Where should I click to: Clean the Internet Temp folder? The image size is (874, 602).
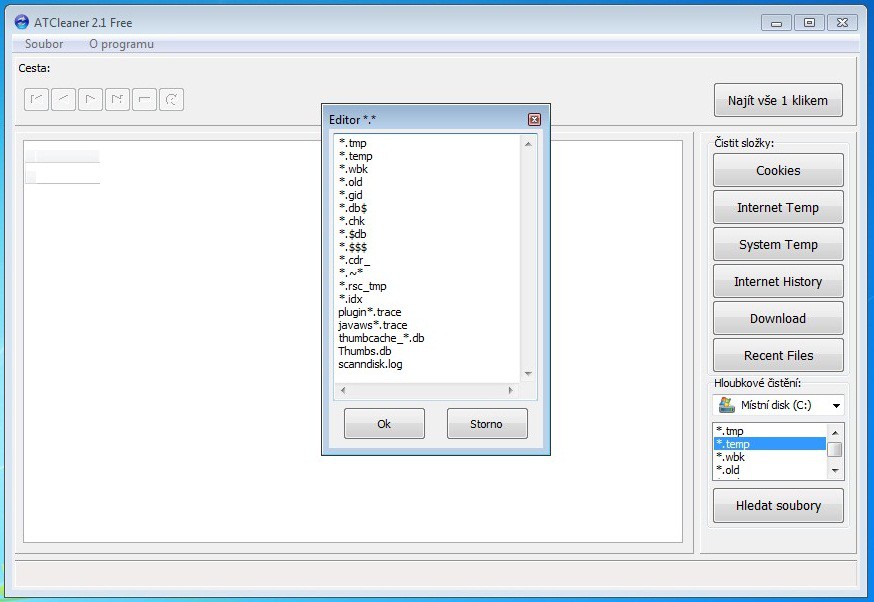pos(778,207)
